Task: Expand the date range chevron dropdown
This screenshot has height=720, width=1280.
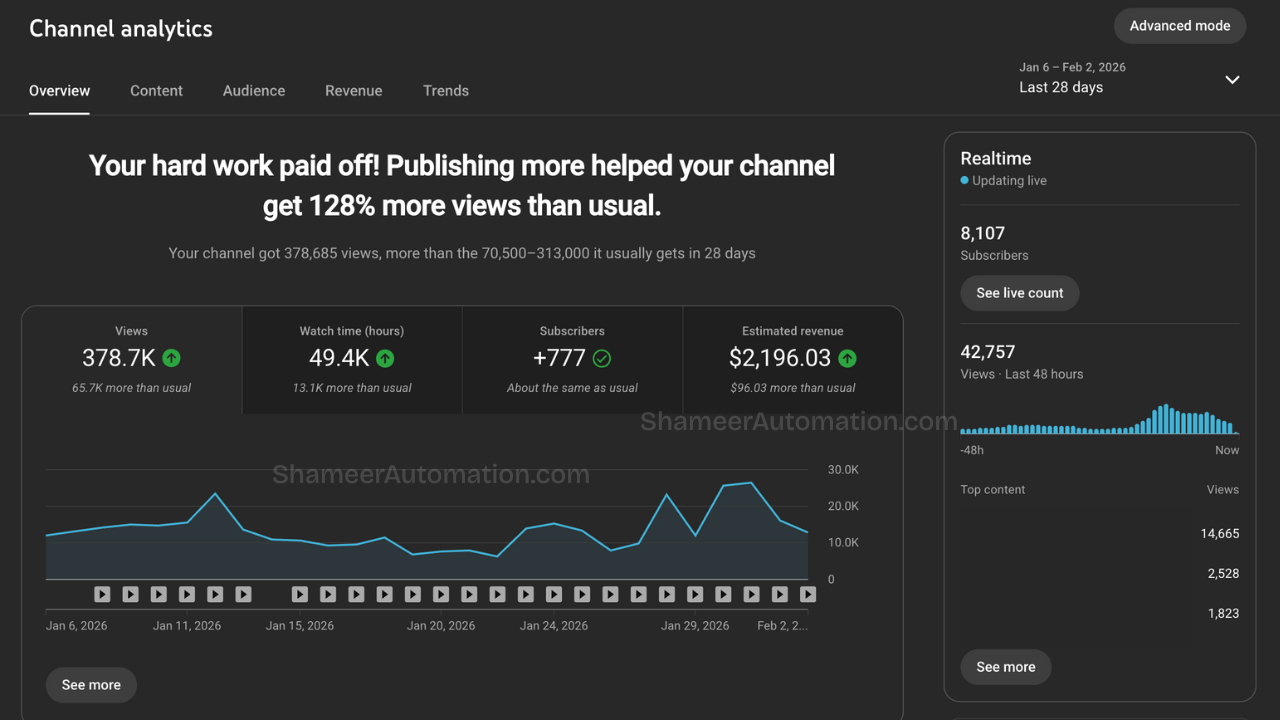Action: coord(1232,80)
